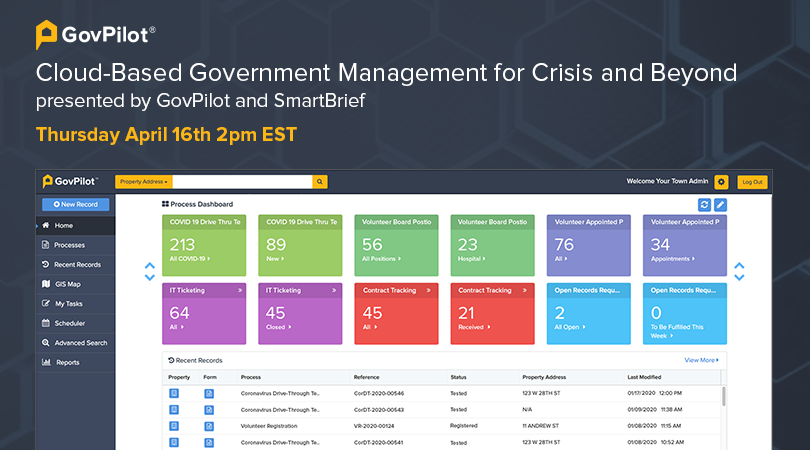Screen dimensions: 810x450
Task: Click the GIS Map icon in sidebar
Action: (x=45, y=284)
